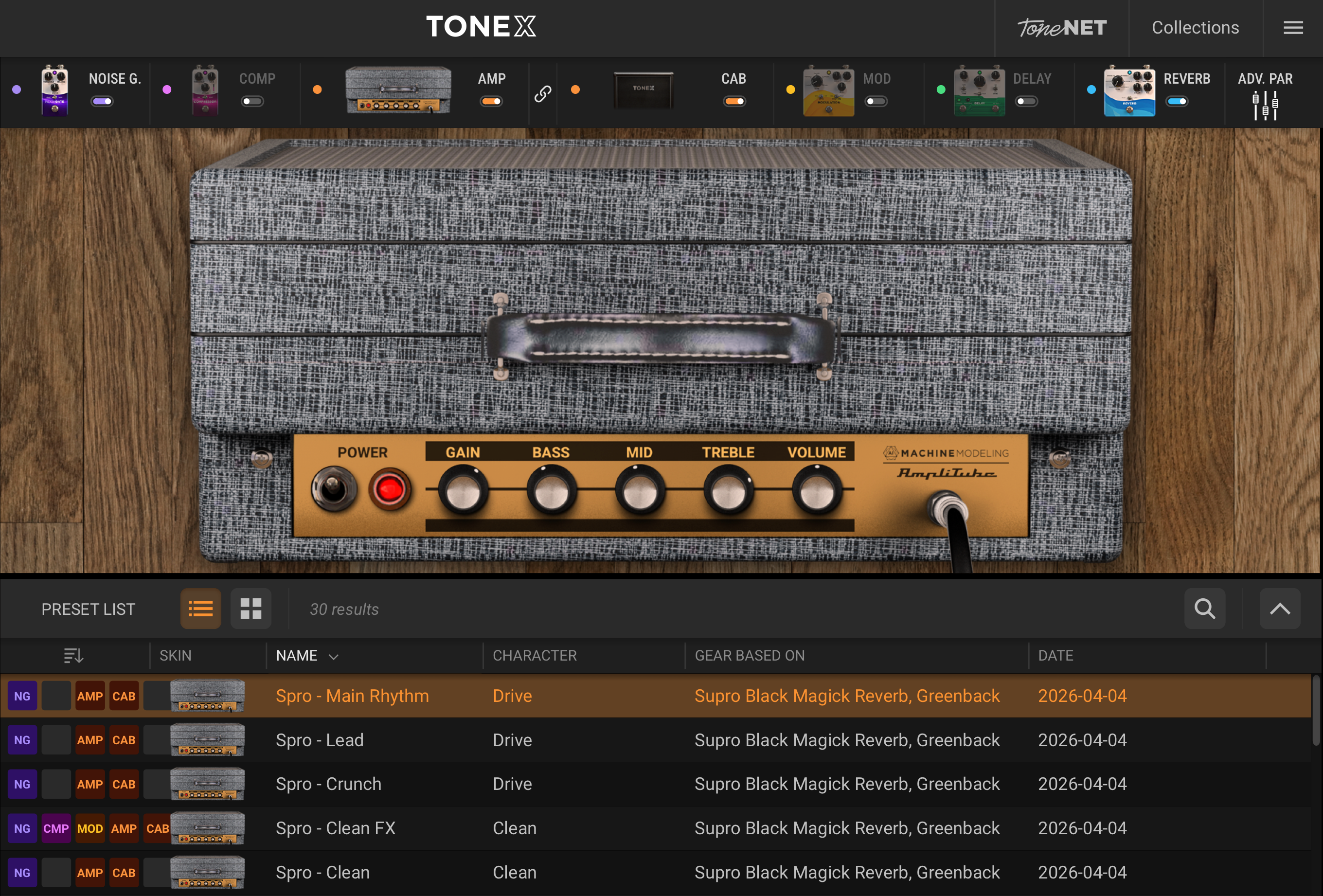Open the Modulation pedal
This screenshot has width=1323, height=896.
point(828,90)
